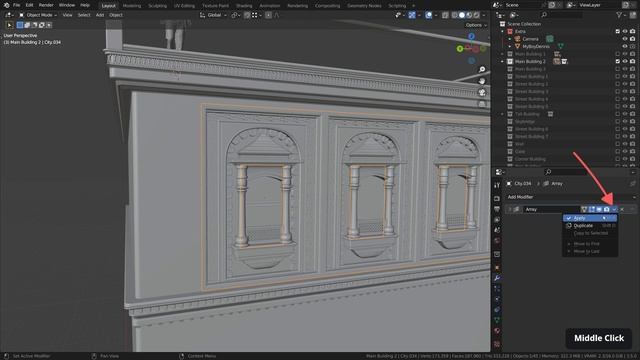The width and height of the screenshot is (640, 360).
Task: Open Add Modifier dropdown
Action: (571, 197)
